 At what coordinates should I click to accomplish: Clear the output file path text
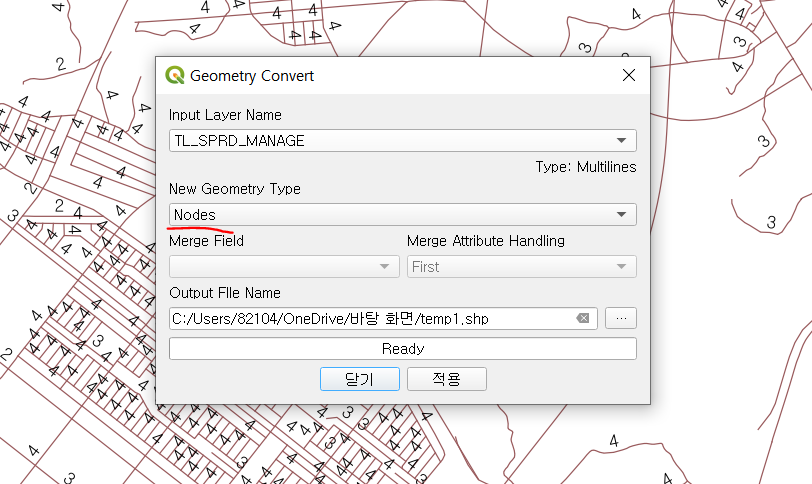pyautogui.click(x=583, y=318)
